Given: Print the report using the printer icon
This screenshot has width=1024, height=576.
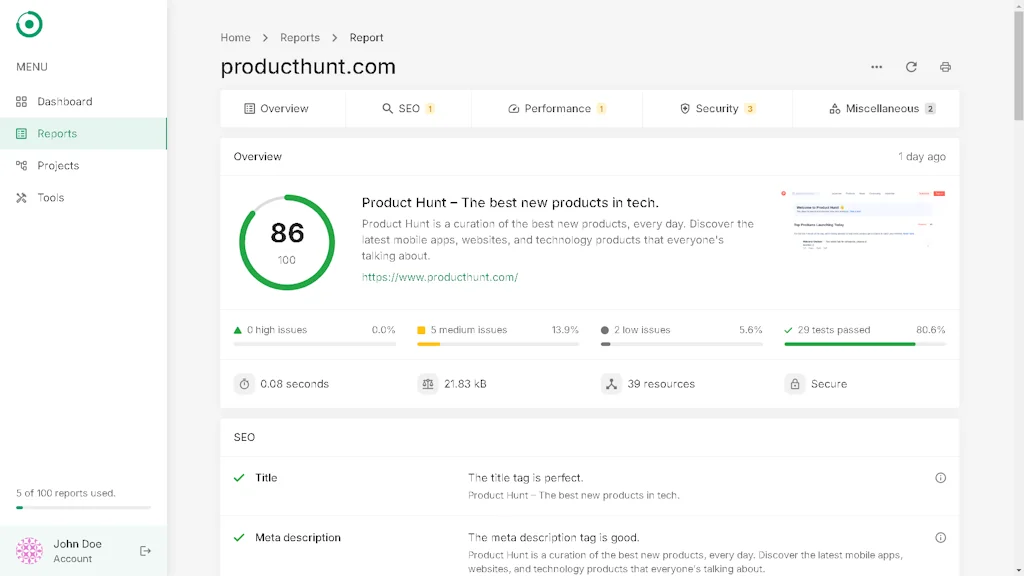Looking at the screenshot, I should [945, 67].
